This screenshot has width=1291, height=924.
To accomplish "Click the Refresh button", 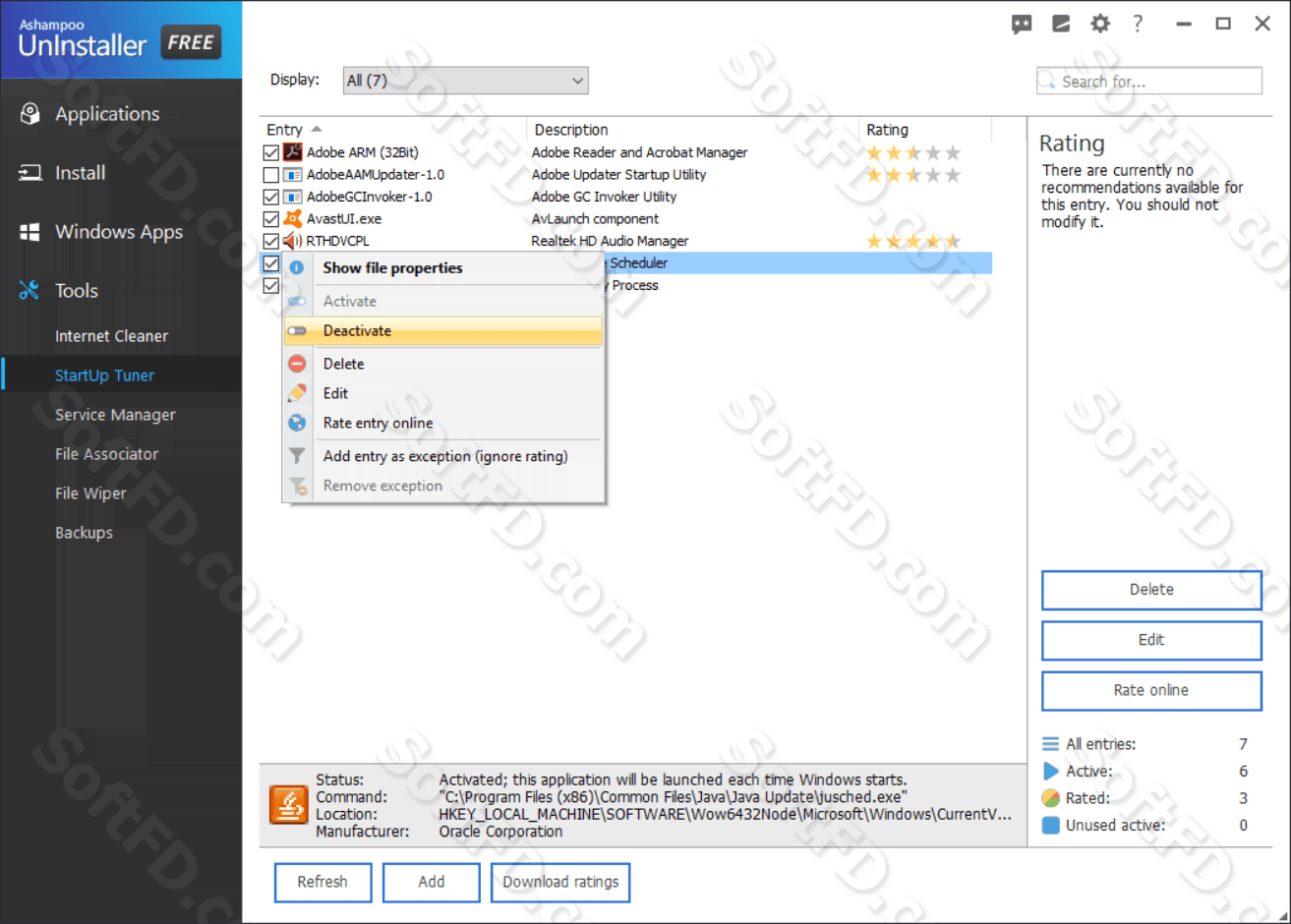I will click(x=323, y=882).
